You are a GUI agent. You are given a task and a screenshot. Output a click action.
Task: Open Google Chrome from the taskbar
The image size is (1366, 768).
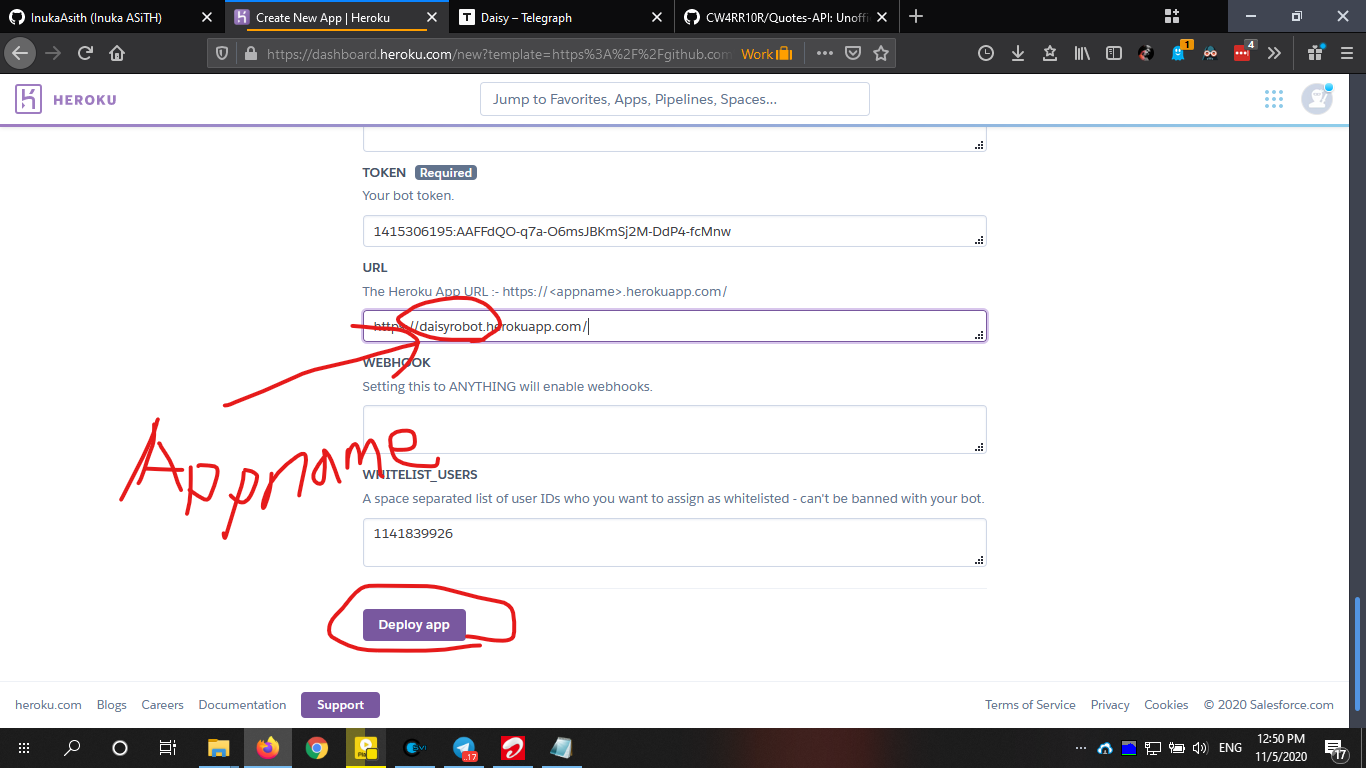[x=317, y=747]
